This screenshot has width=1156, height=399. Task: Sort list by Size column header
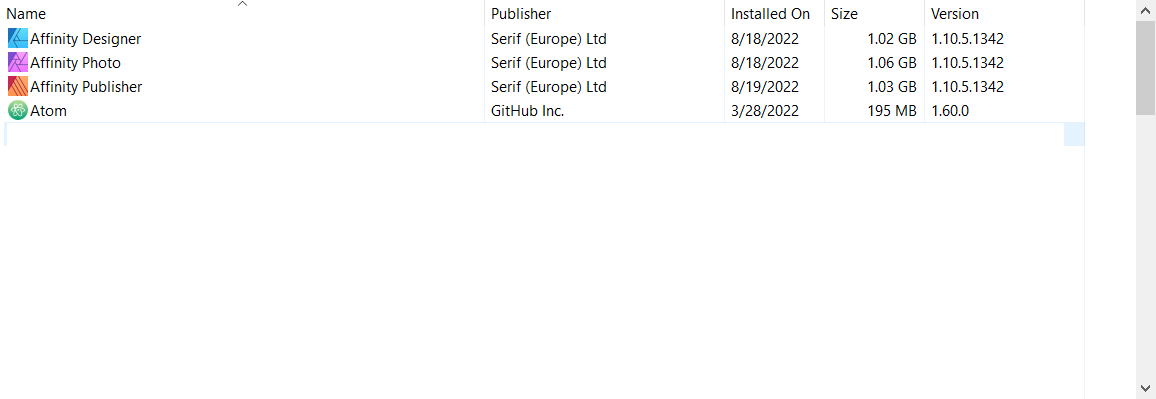[x=844, y=14]
